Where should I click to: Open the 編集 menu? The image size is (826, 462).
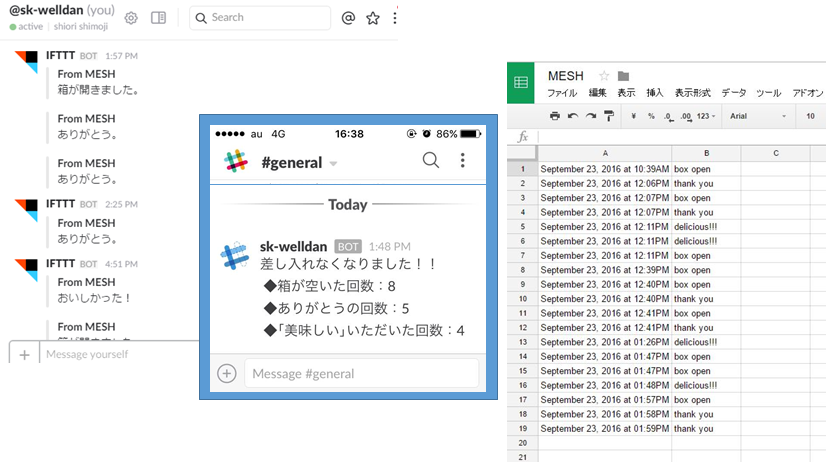pos(597,93)
